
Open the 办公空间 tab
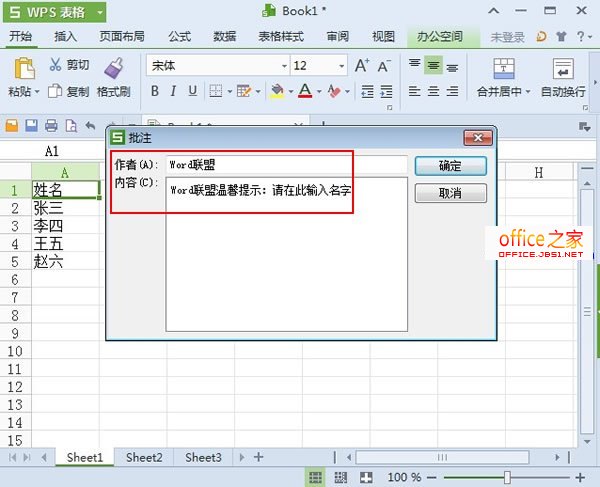tap(440, 36)
